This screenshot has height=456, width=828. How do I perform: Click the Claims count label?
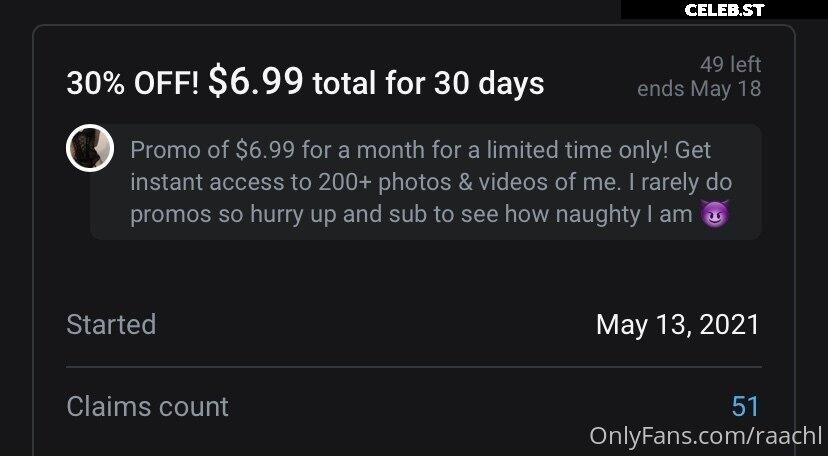tap(148, 406)
